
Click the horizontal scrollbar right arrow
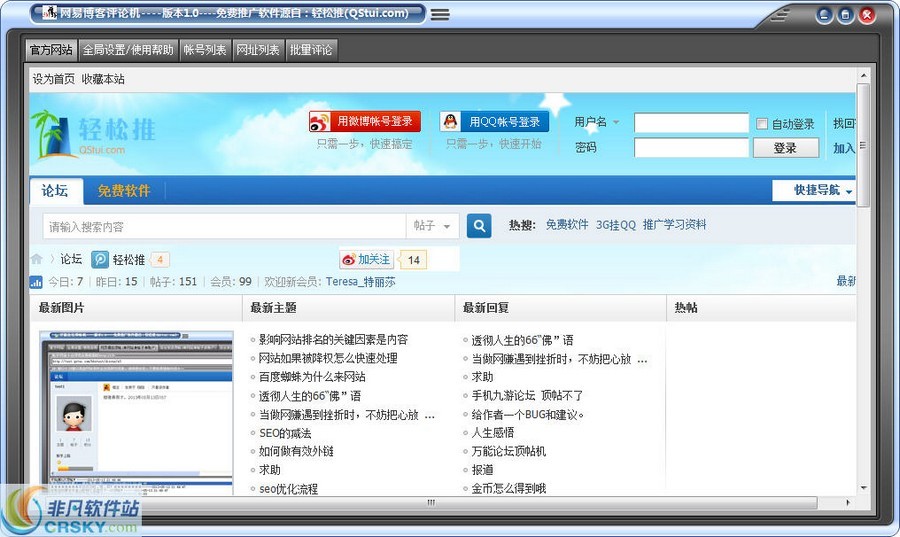tap(848, 503)
